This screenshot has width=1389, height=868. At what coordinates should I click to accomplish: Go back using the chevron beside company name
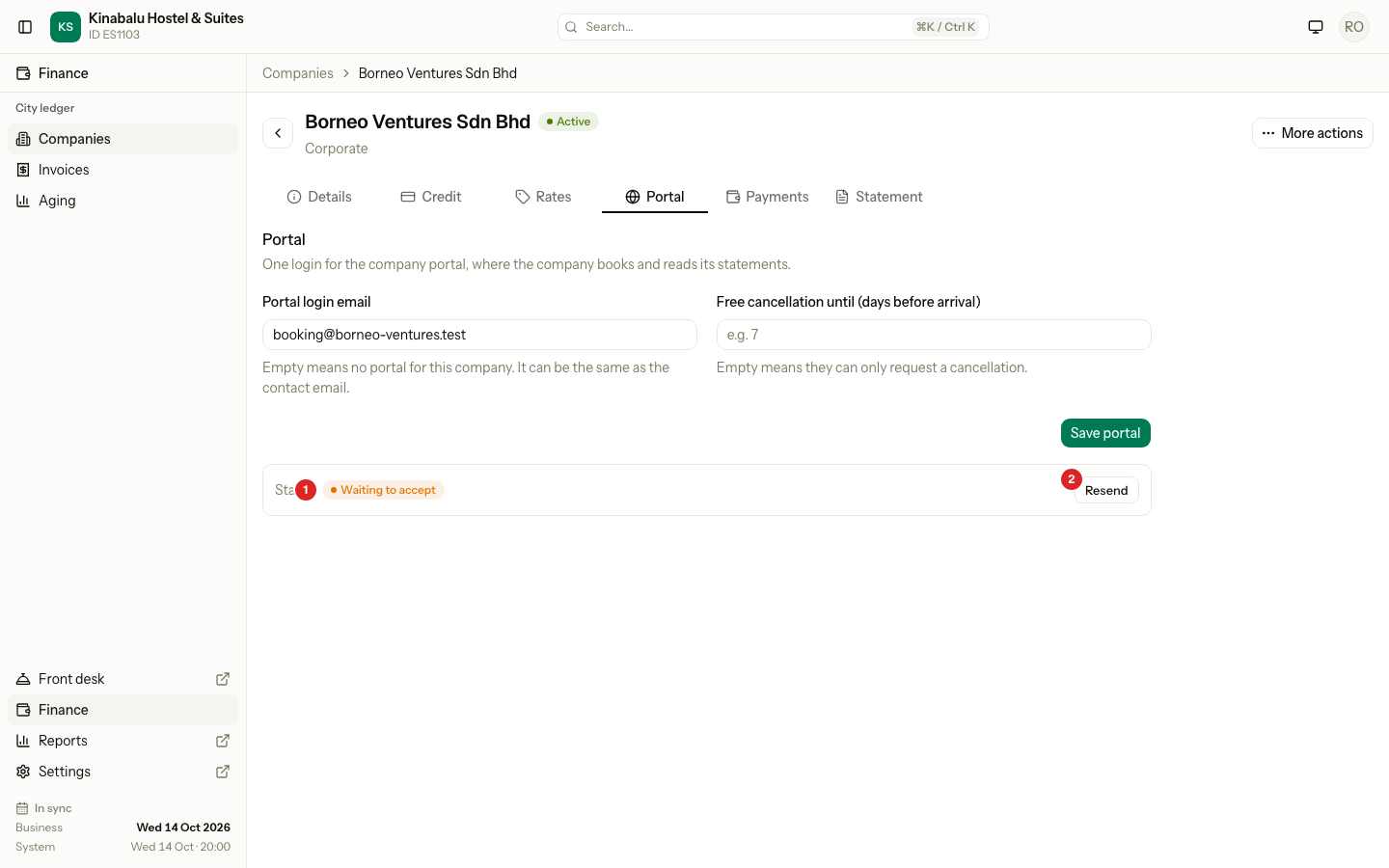pos(278,133)
